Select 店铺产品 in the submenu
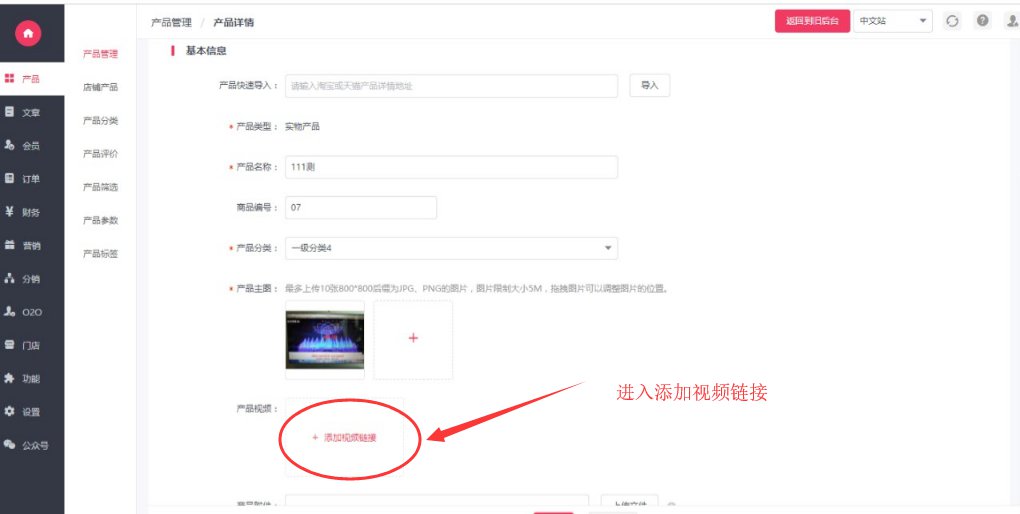The image size is (1020, 514). click(100, 87)
